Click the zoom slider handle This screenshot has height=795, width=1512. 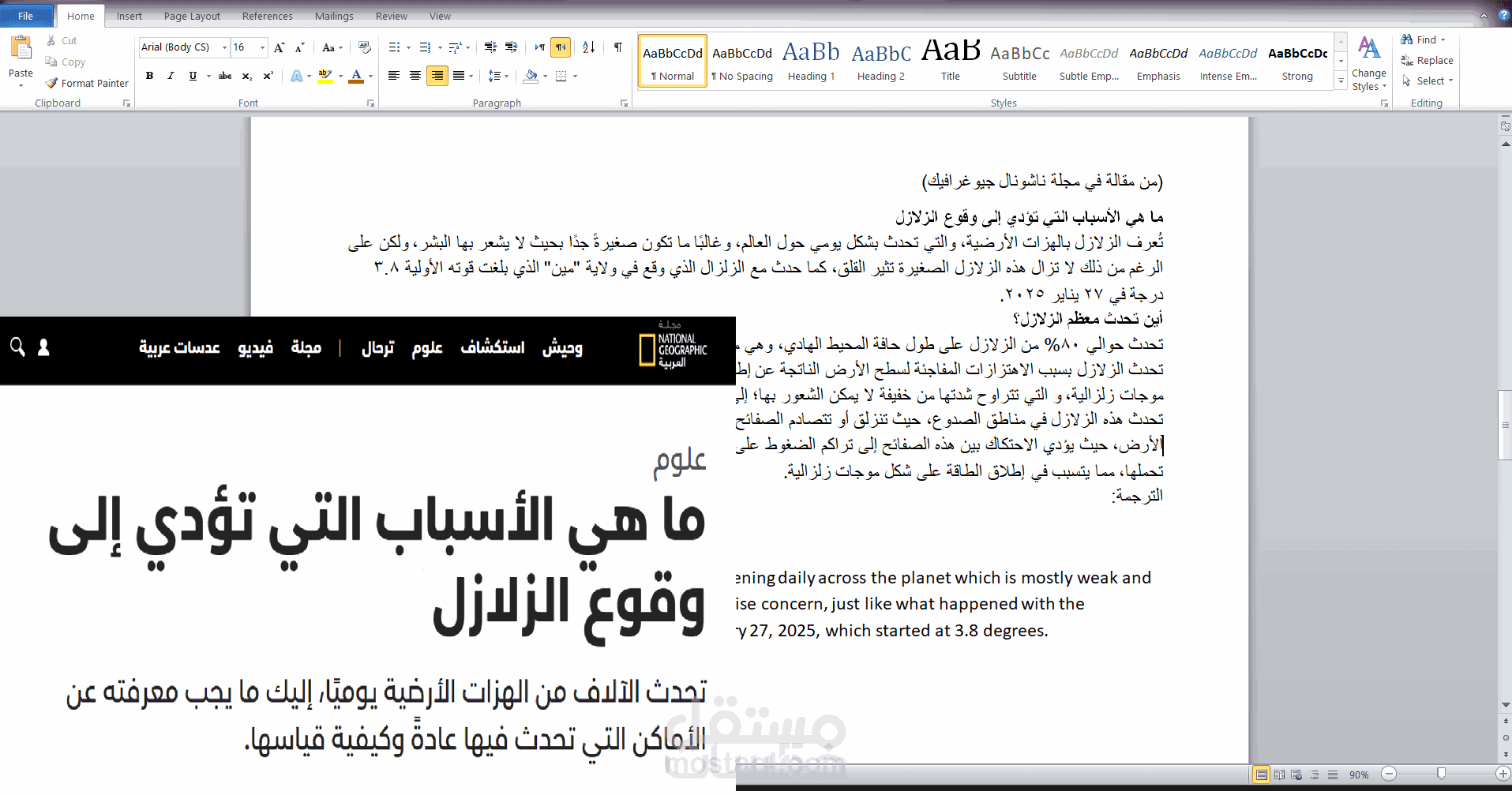point(1442,774)
